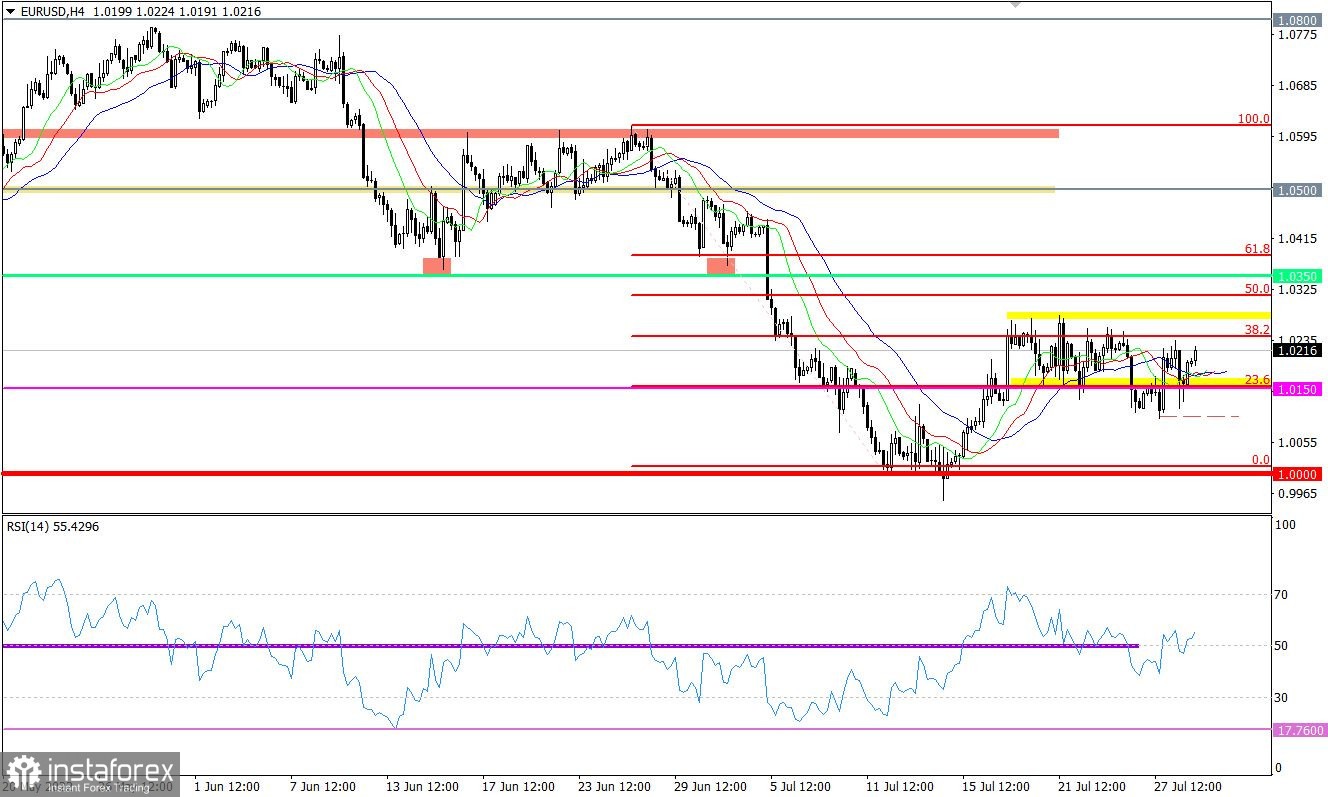
Task: Open the EURUSD,H4 title dropdown arrow
Action: pos(10,10)
